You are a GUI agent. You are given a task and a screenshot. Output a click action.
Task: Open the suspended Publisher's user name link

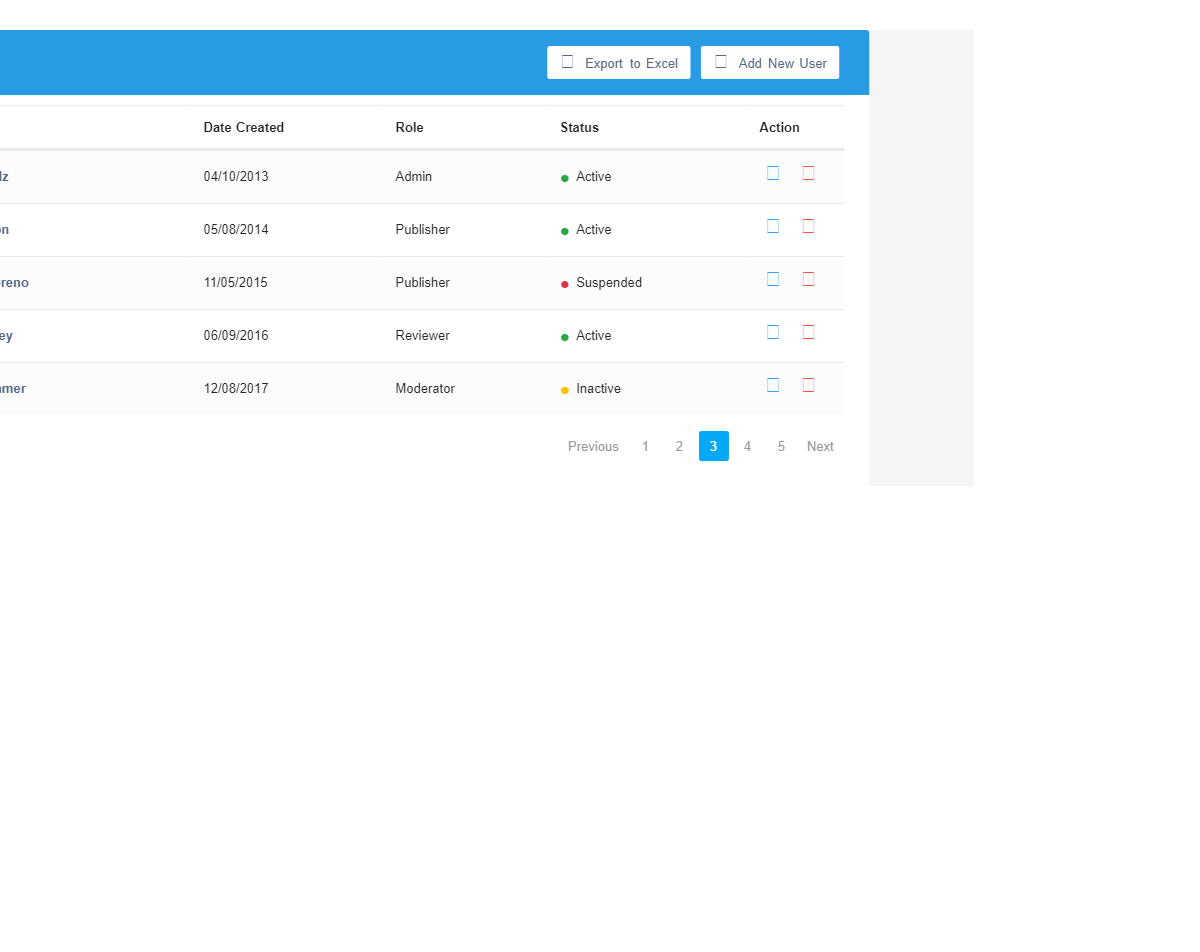click(14, 283)
